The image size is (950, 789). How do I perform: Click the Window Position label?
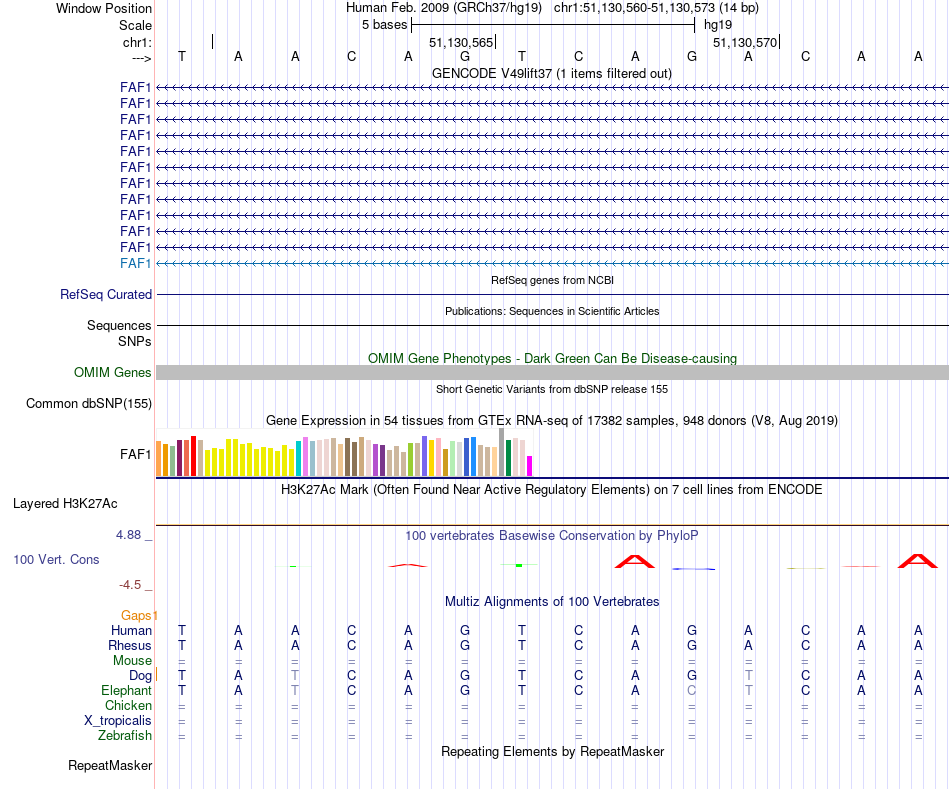coord(104,8)
